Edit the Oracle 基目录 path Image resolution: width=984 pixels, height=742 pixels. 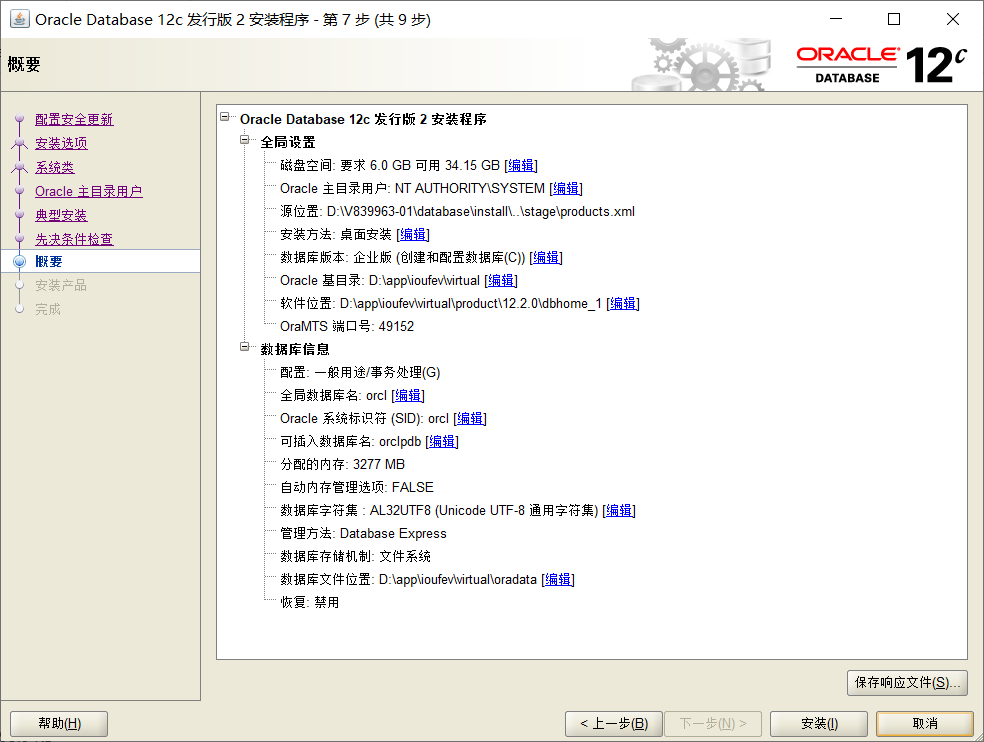click(501, 280)
